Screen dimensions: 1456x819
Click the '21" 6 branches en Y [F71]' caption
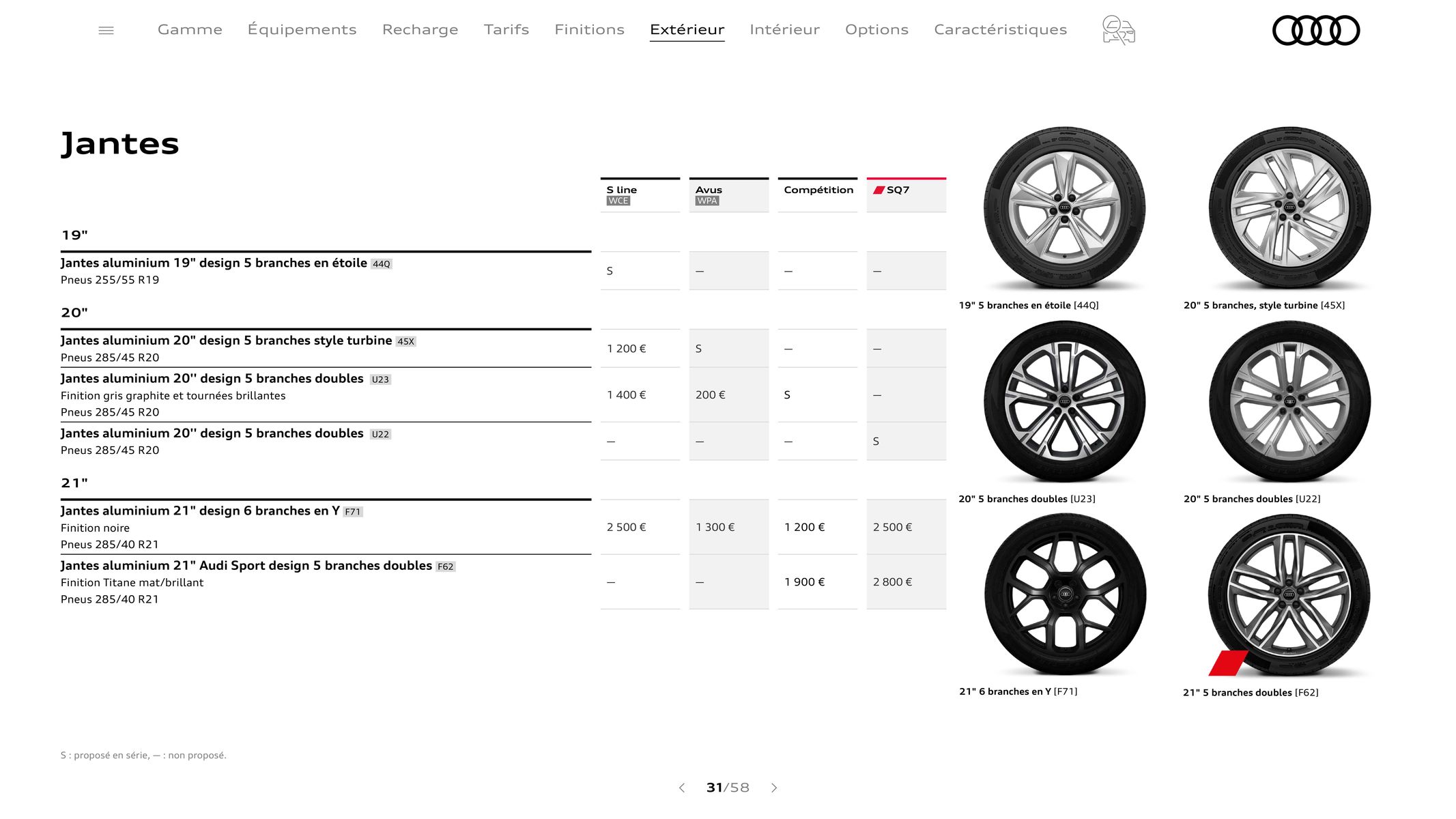pos(1018,691)
